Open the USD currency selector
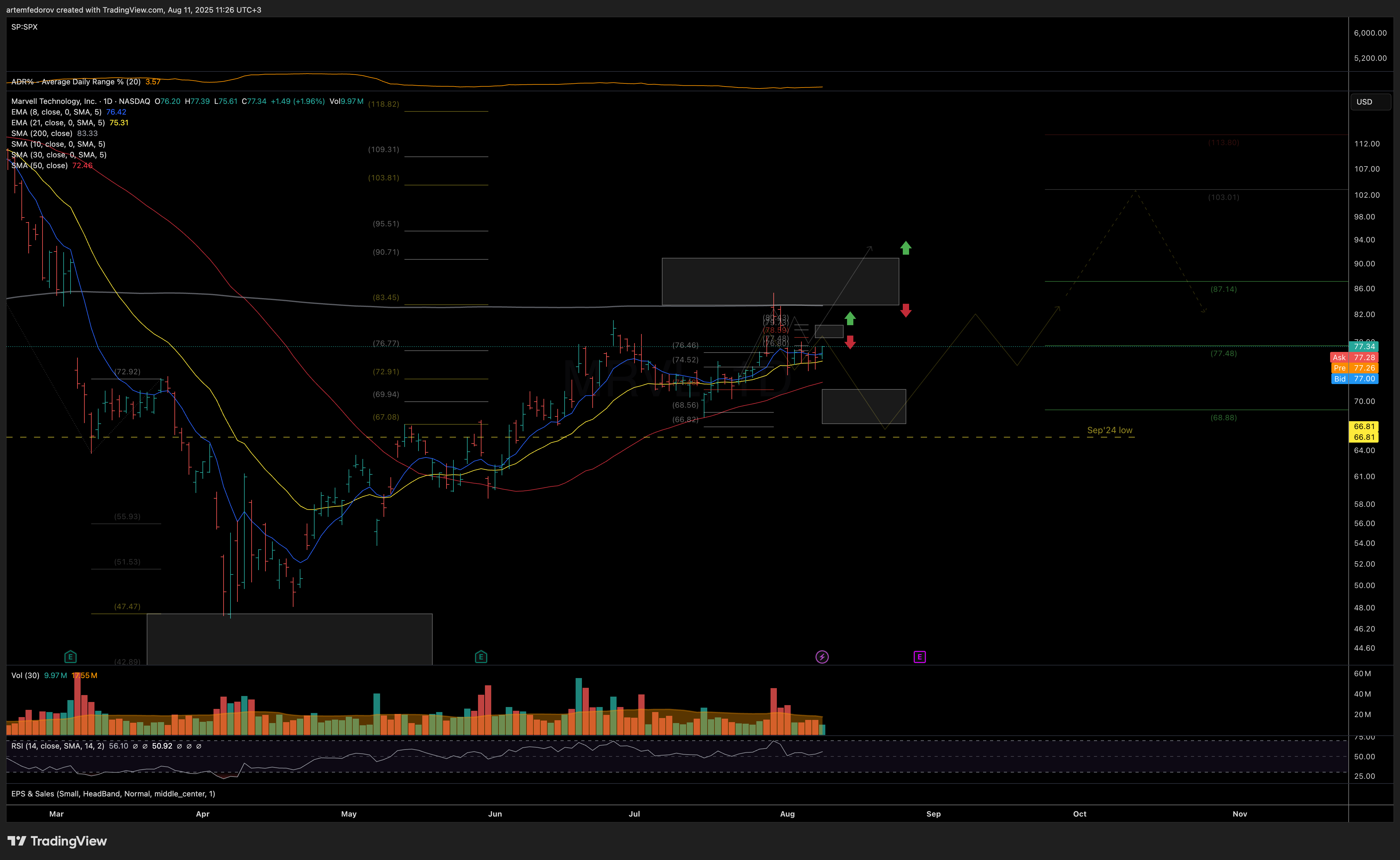Screen dimensions: 1400x860 pos(1370,102)
